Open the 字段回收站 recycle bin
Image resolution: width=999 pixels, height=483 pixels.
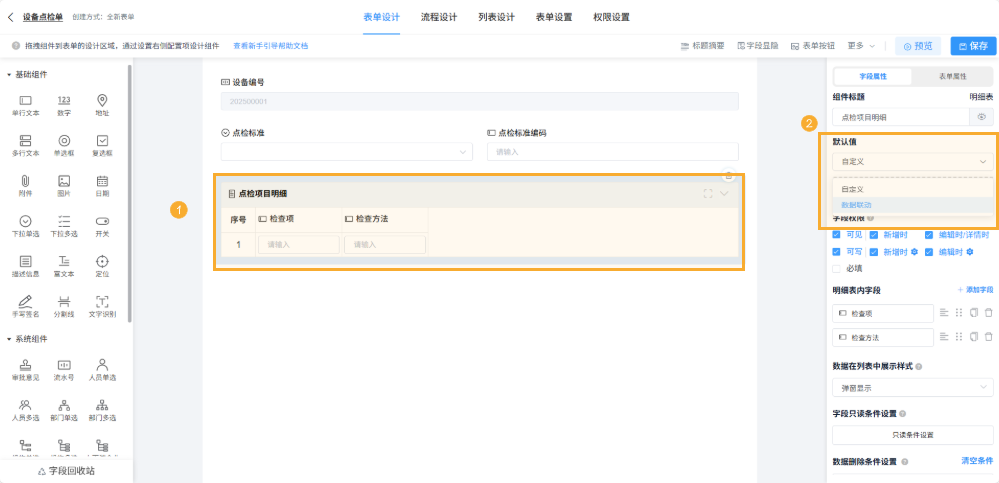[x=66, y=472]
